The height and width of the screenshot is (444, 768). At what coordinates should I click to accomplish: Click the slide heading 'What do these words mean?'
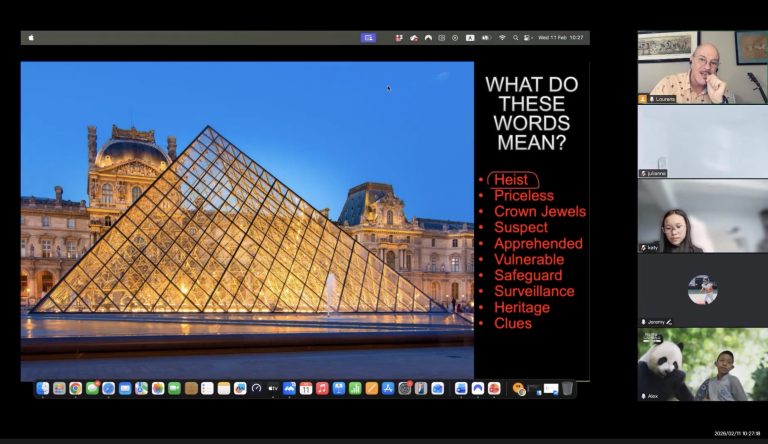531,113
